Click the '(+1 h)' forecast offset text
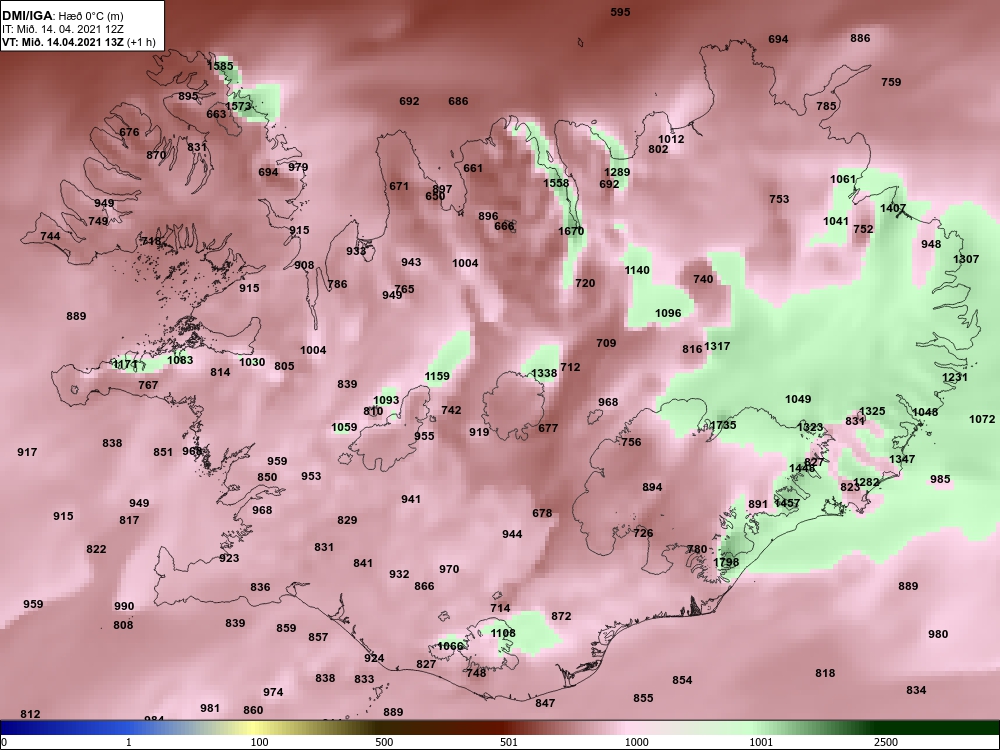 click(142, 42)
